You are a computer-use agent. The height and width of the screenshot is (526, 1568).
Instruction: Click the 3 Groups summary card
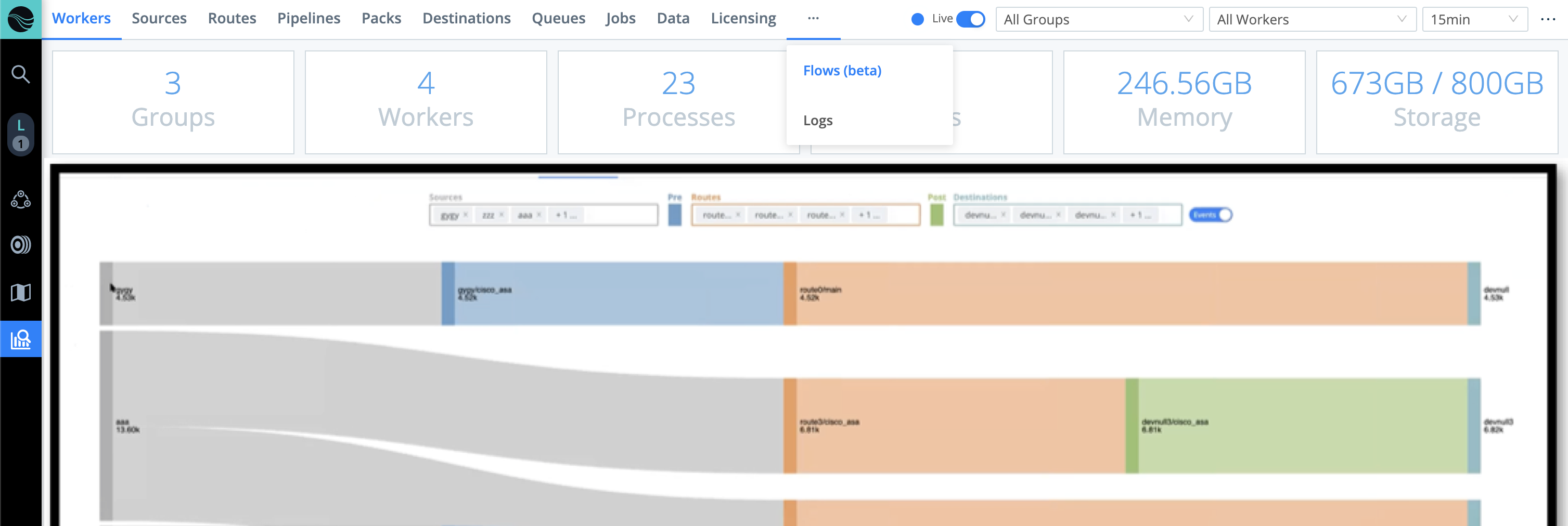173,101
